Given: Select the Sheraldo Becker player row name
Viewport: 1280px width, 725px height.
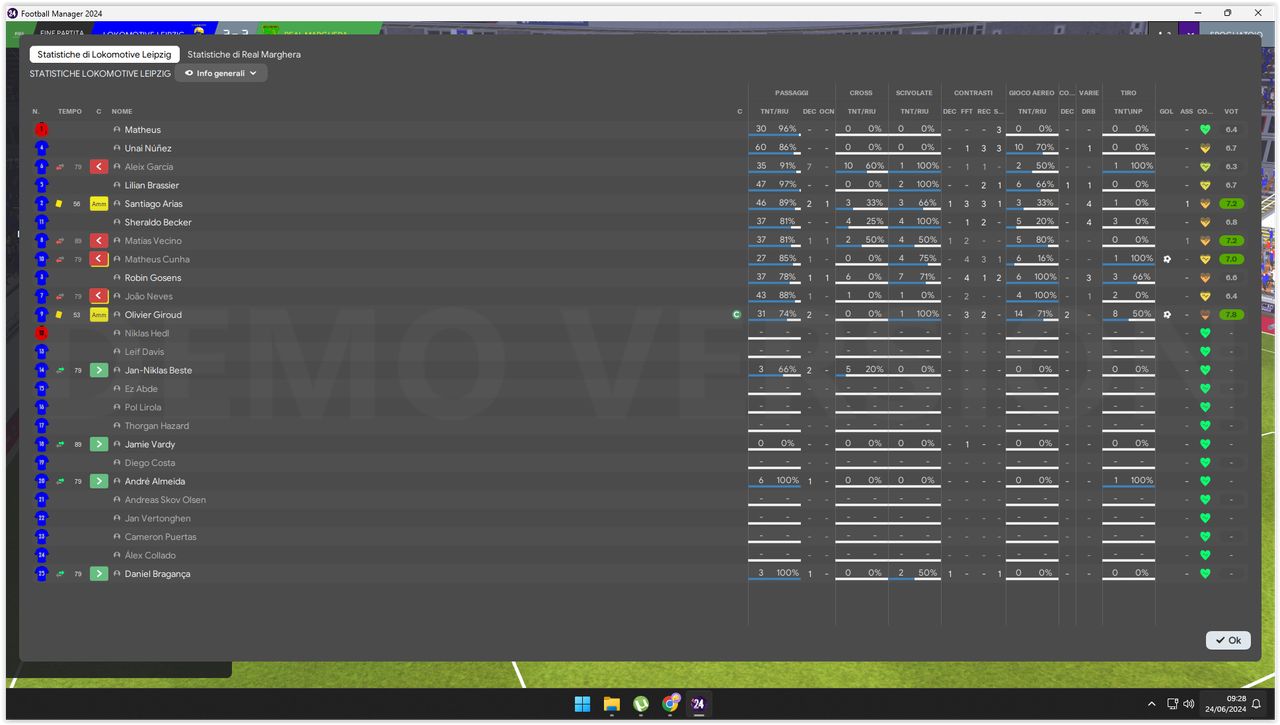Looking at the screenshot, I should tap(158, 222).
